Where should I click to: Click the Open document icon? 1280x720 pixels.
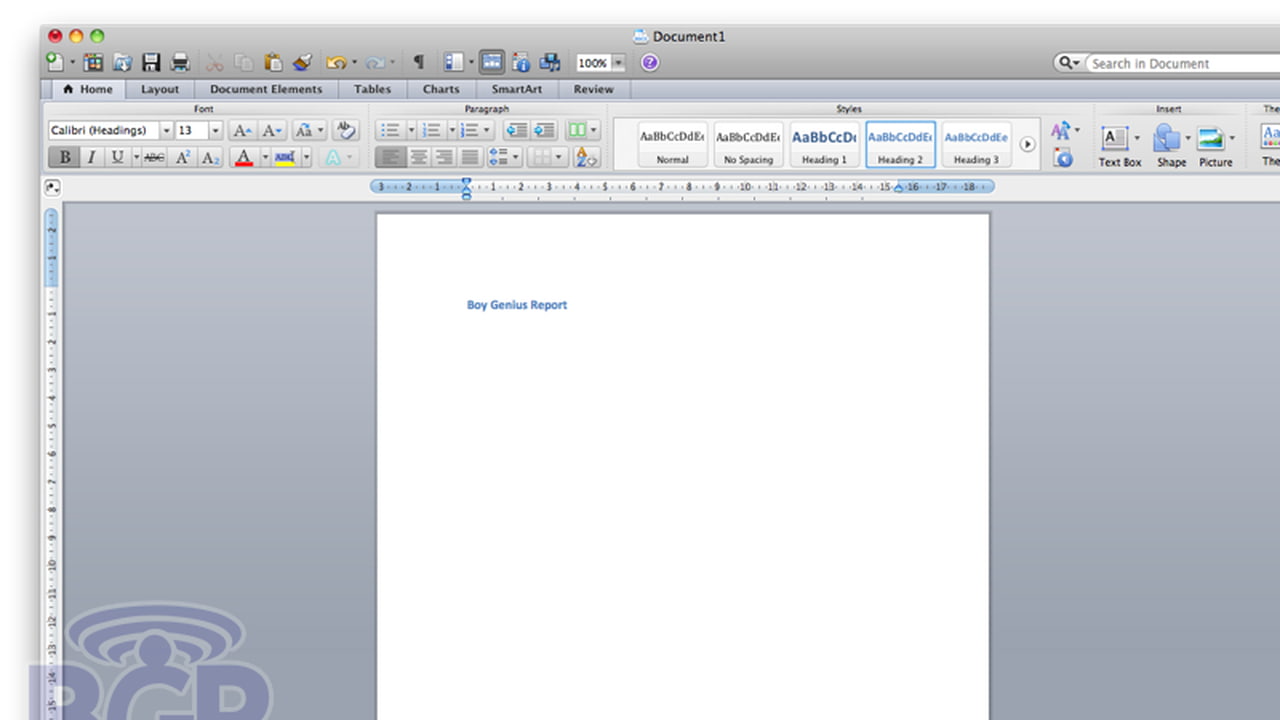[x=122, y=62]
